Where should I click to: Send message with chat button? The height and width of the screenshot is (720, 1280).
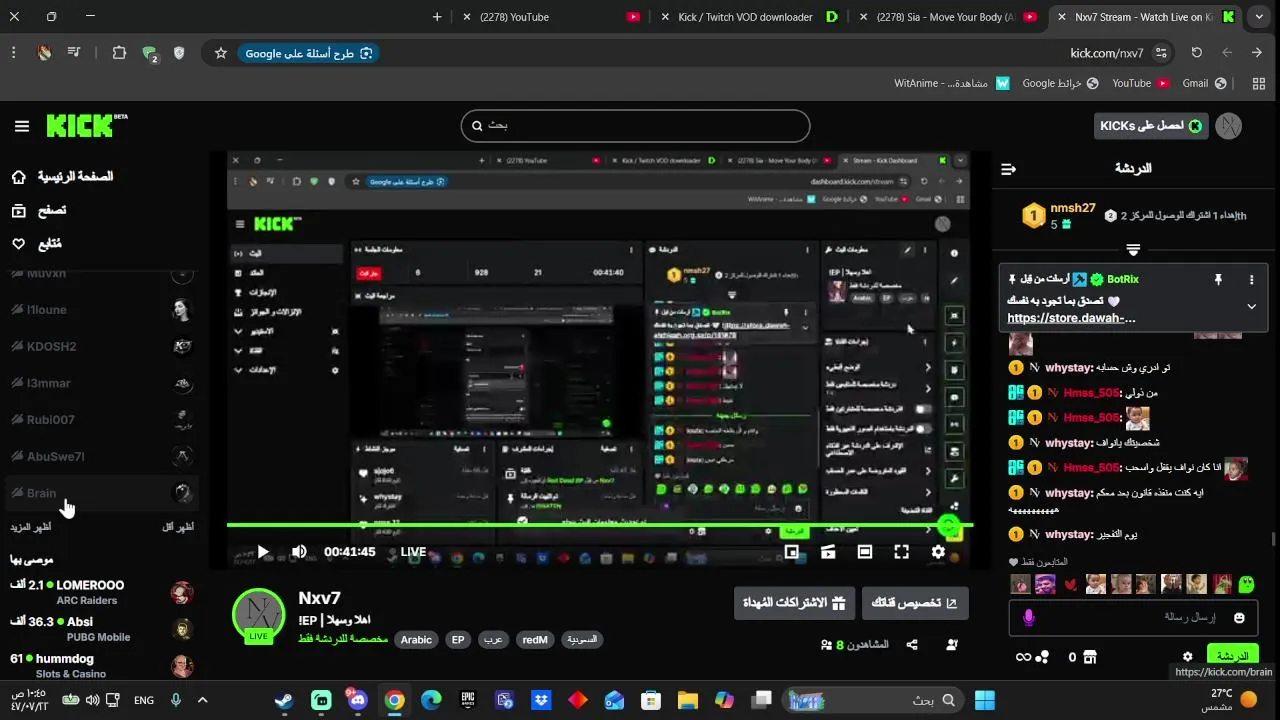(x=1233, y=656)
